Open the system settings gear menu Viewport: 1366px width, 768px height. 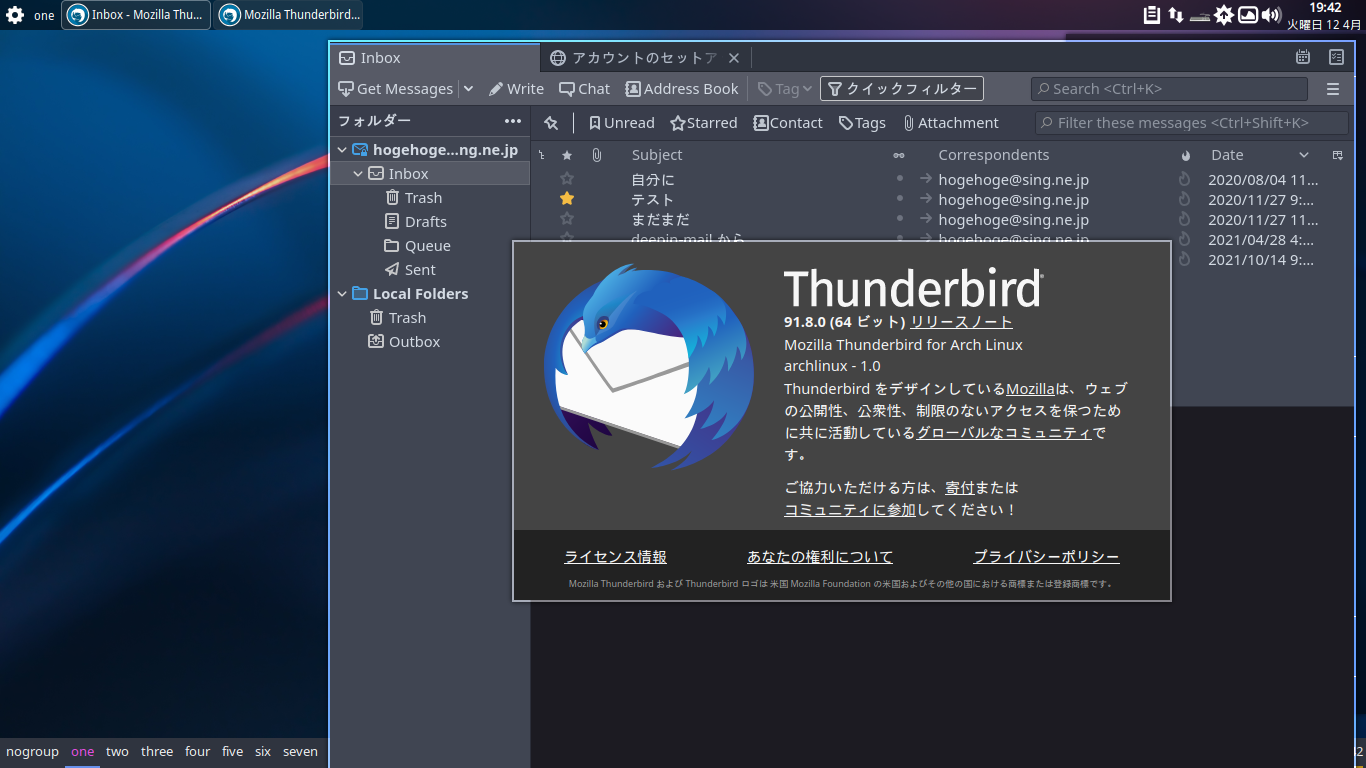[15, 15]
